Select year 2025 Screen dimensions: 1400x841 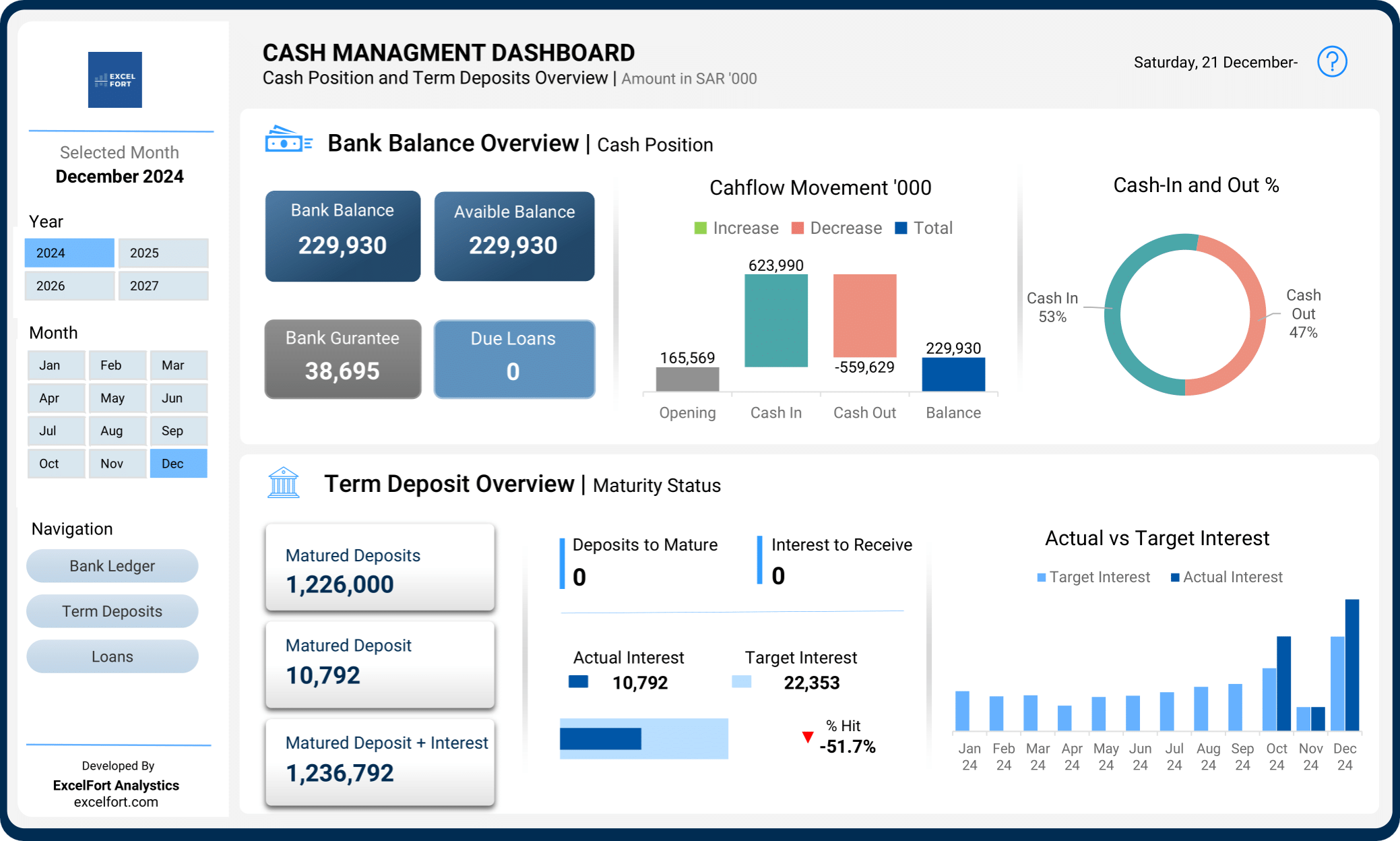[163, 253]
